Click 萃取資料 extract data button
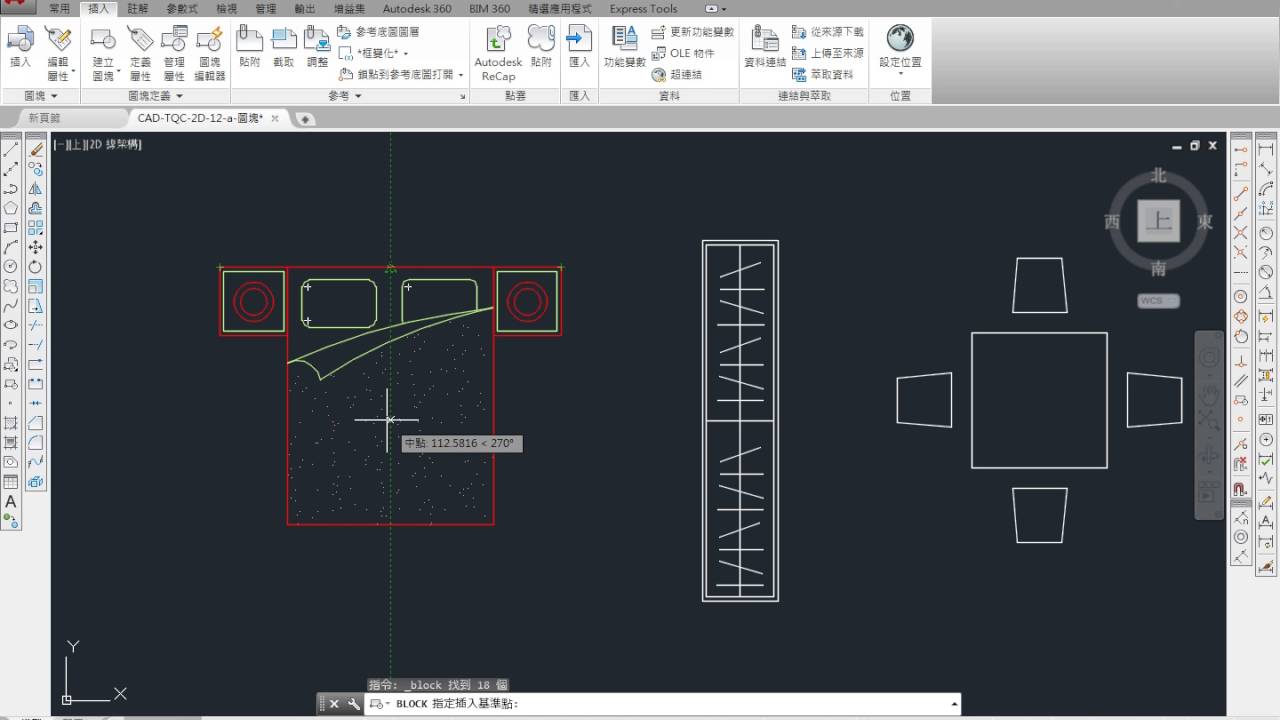The width and height of the screenshot is (1280, 720). tap(823, 74)
